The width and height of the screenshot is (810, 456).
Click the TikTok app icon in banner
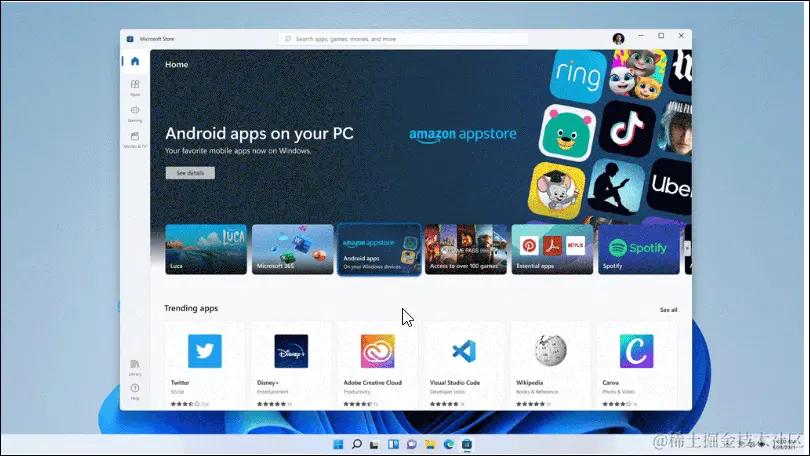tap(627, 129)
